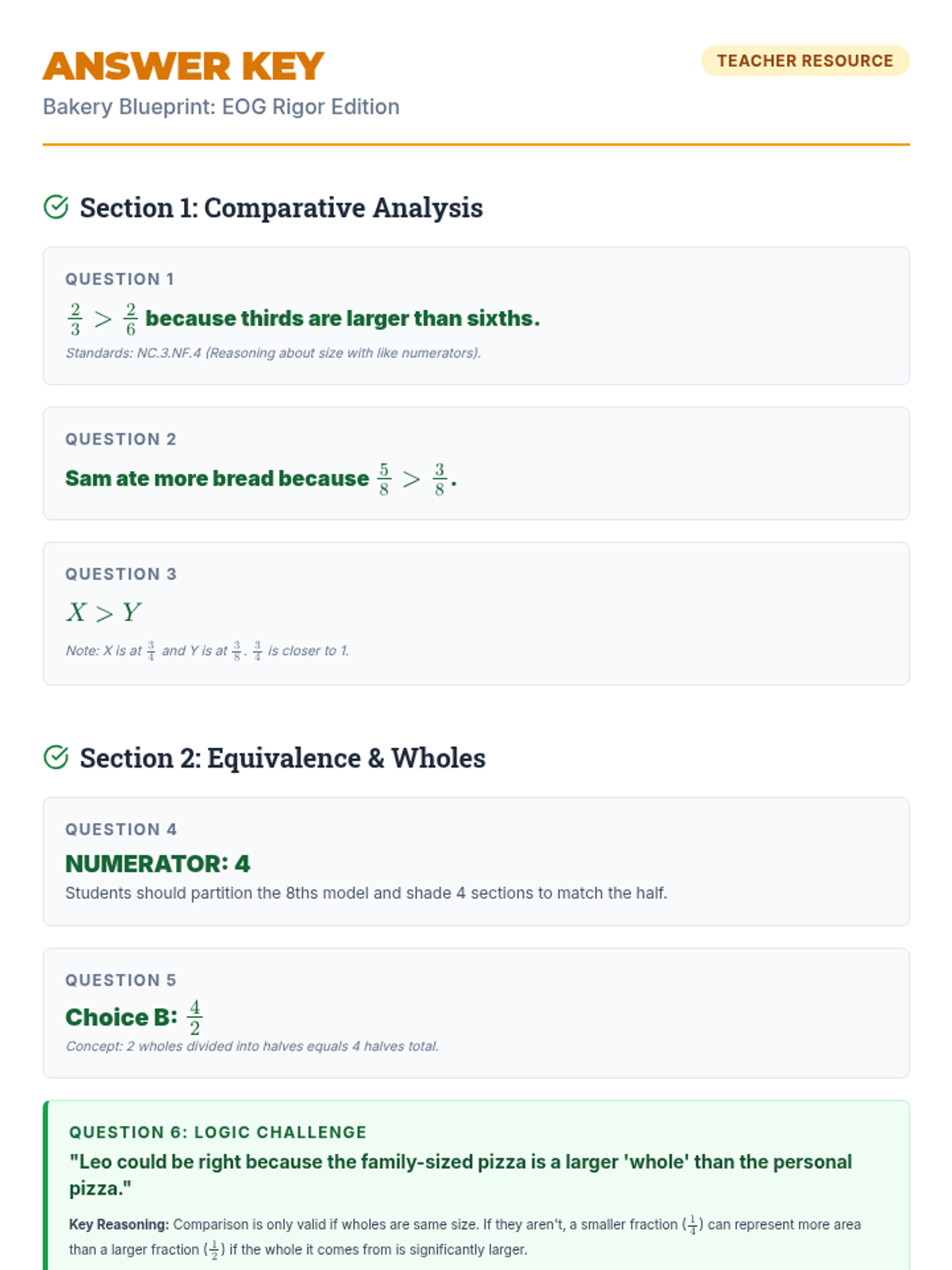Click the partition 8ths model explanation
This screenshot has width=952, height=1270.
point(366,893)
